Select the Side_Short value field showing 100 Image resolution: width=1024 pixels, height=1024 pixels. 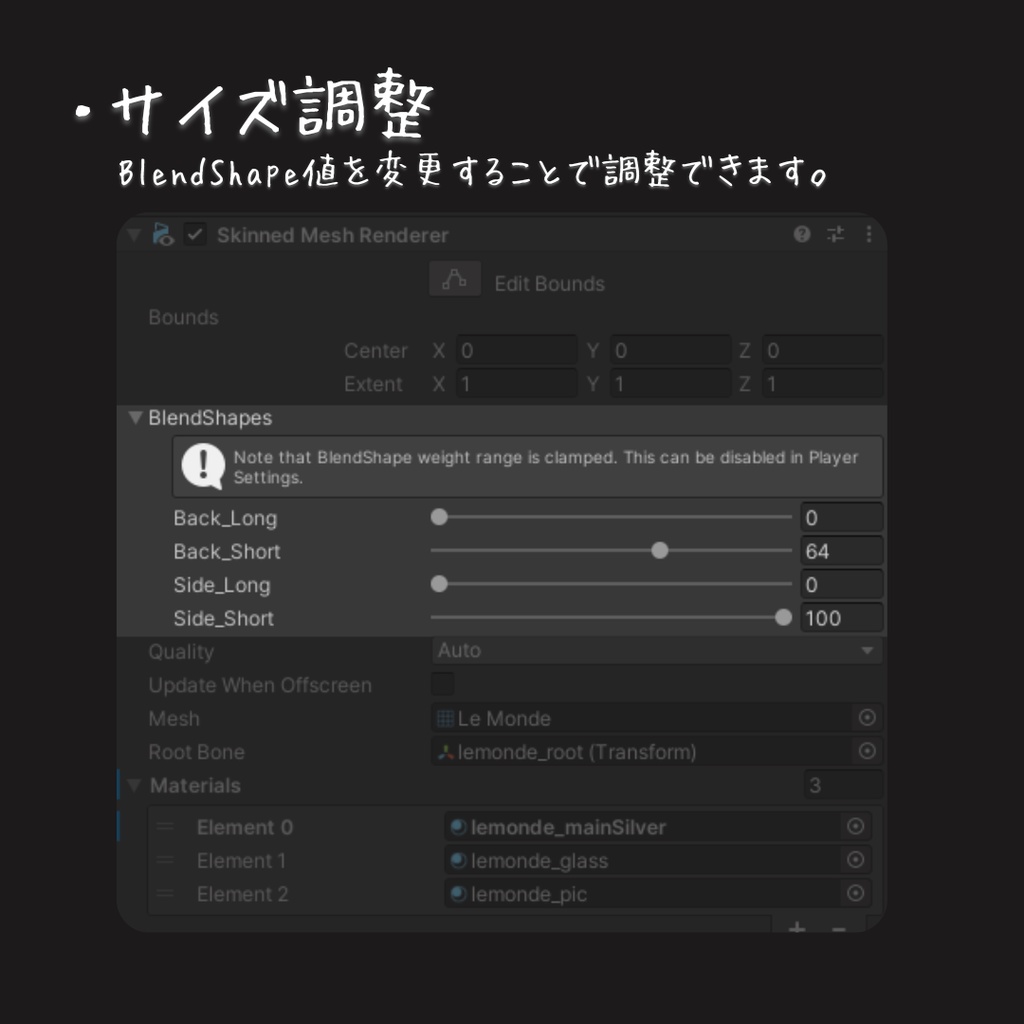click(842, 617)
